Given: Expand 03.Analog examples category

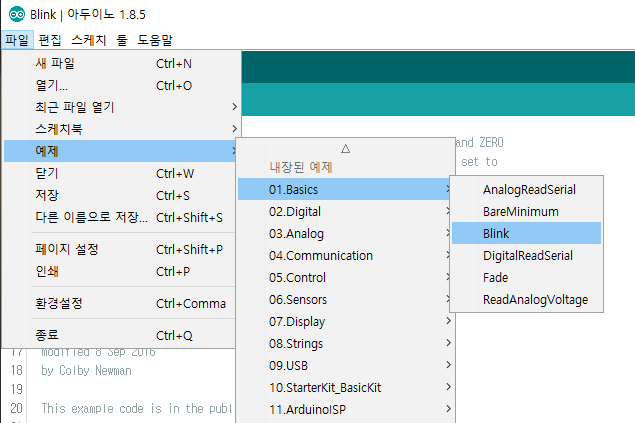Looking at the screenshot, I should 345,234.
